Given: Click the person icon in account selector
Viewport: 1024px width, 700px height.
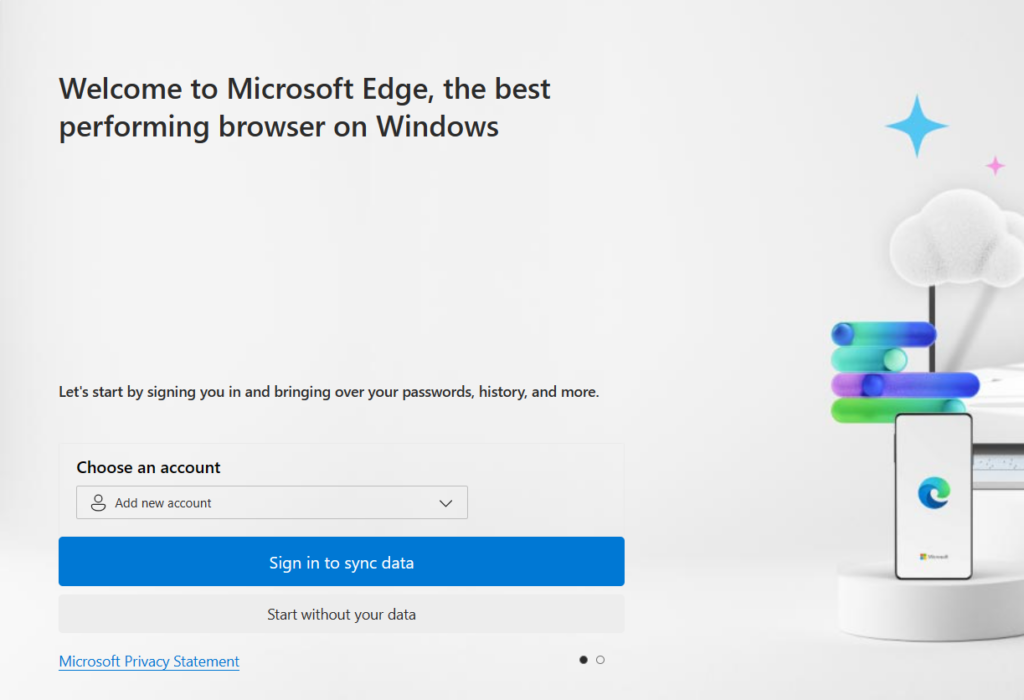Looking at the screenshot, I should [98, 503].
